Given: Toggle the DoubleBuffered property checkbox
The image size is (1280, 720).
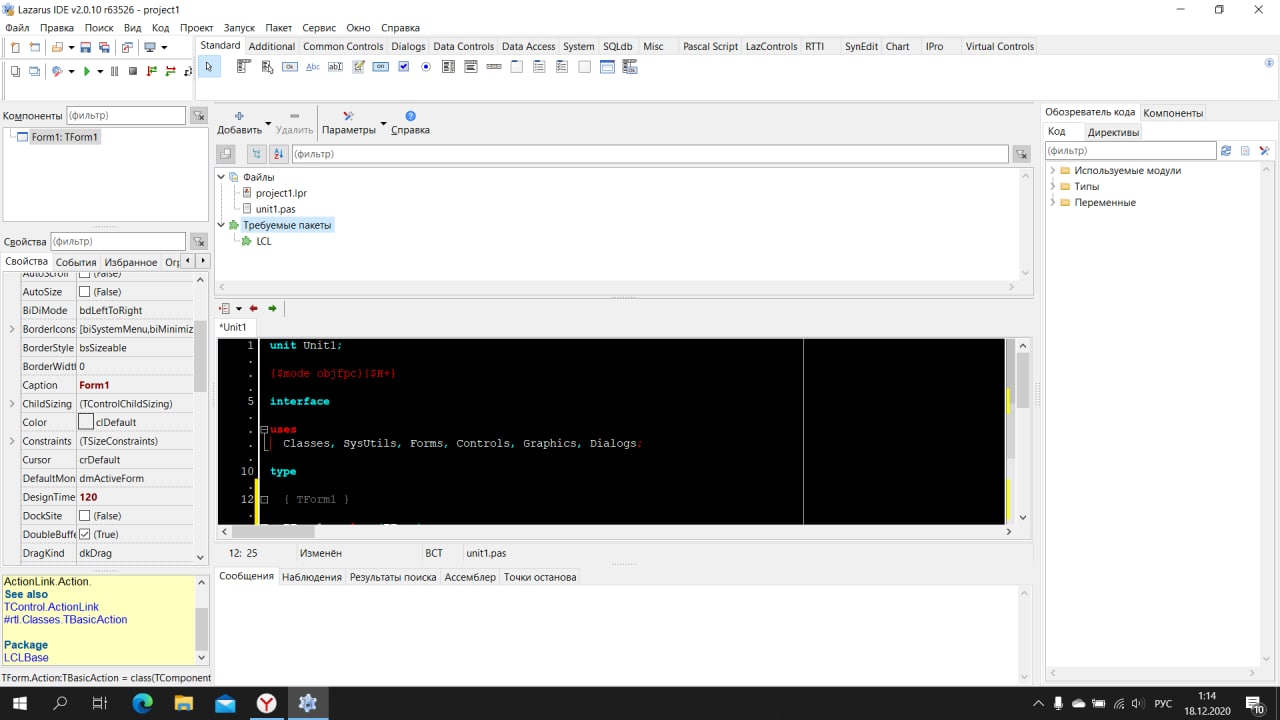Looking at the screenshot, I should tap(85, 534).
